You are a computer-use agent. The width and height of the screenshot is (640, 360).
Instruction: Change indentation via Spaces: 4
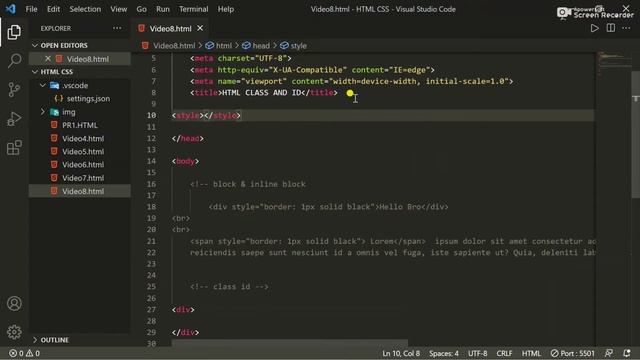(x=444, y=353)
